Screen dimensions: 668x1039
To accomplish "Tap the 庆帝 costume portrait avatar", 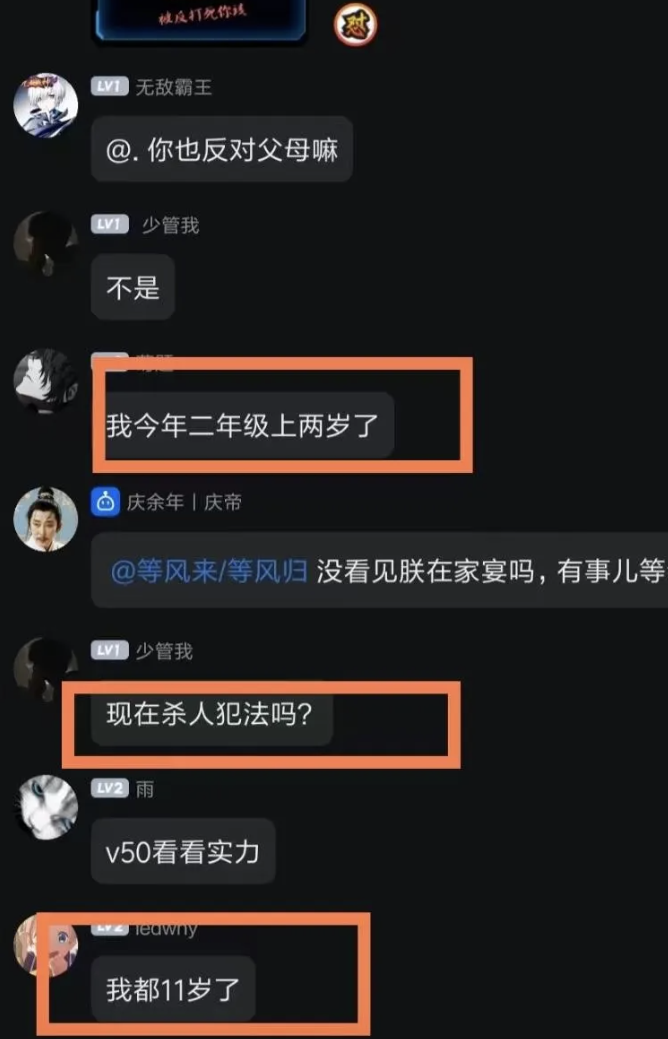I will pyautogui.click(x=46, y=519).
